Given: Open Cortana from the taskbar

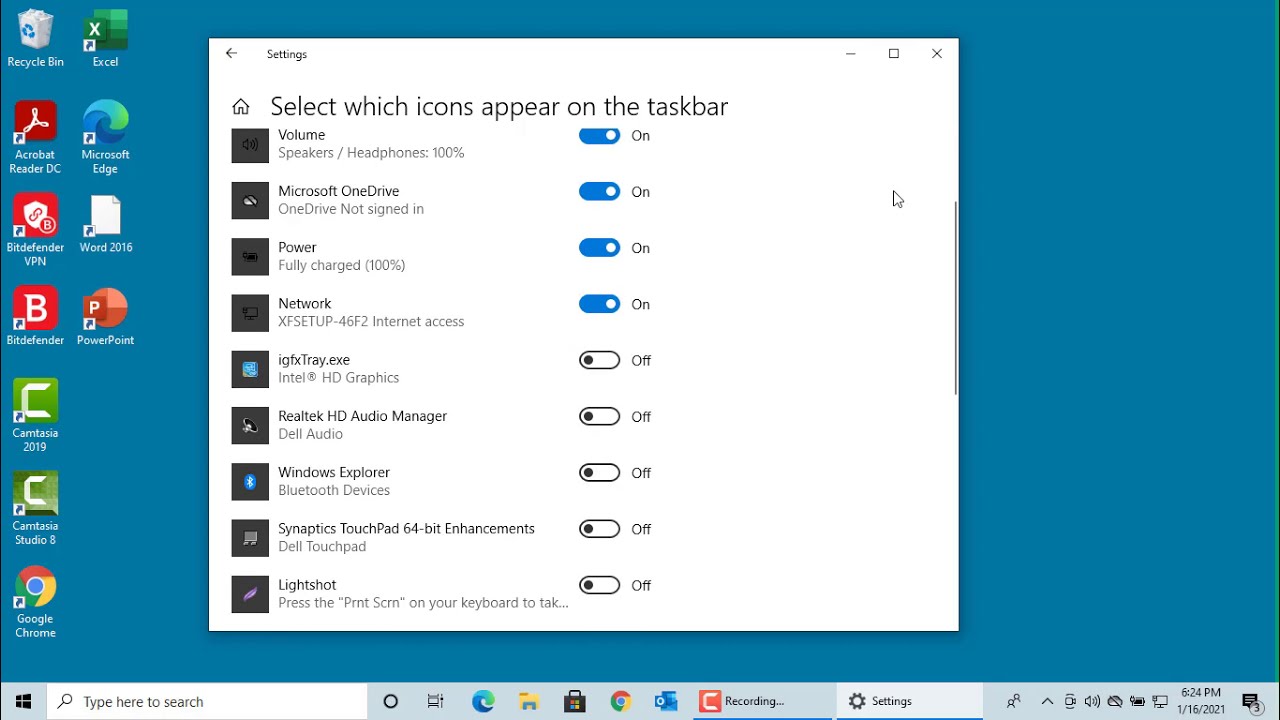Looking at the screenshot, I should point(391,702).
